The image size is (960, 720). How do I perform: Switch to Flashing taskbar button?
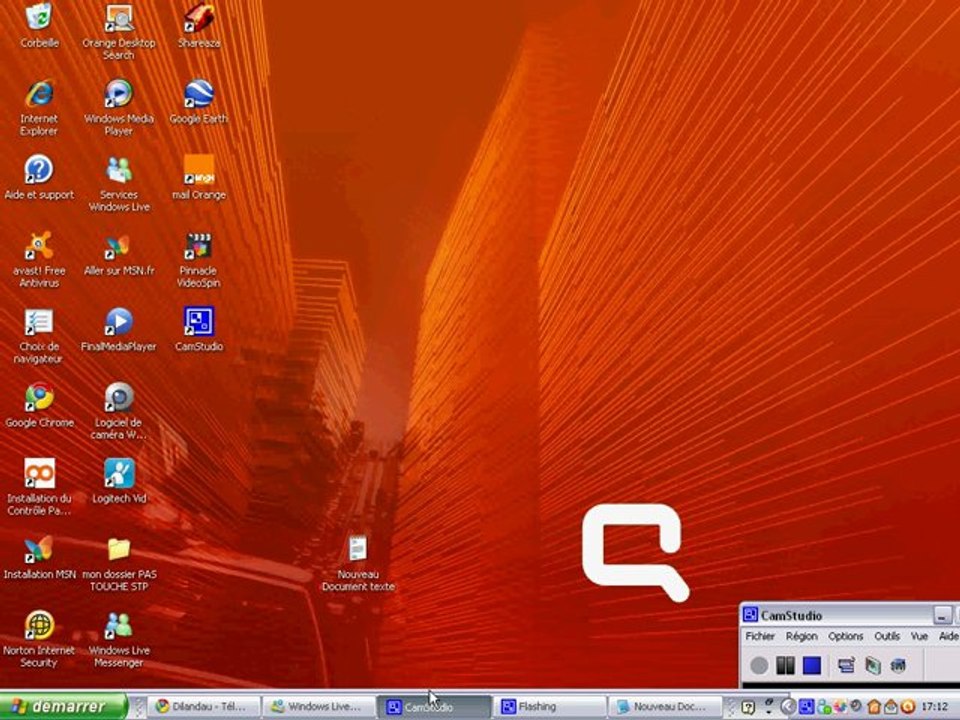pos(549,707)
